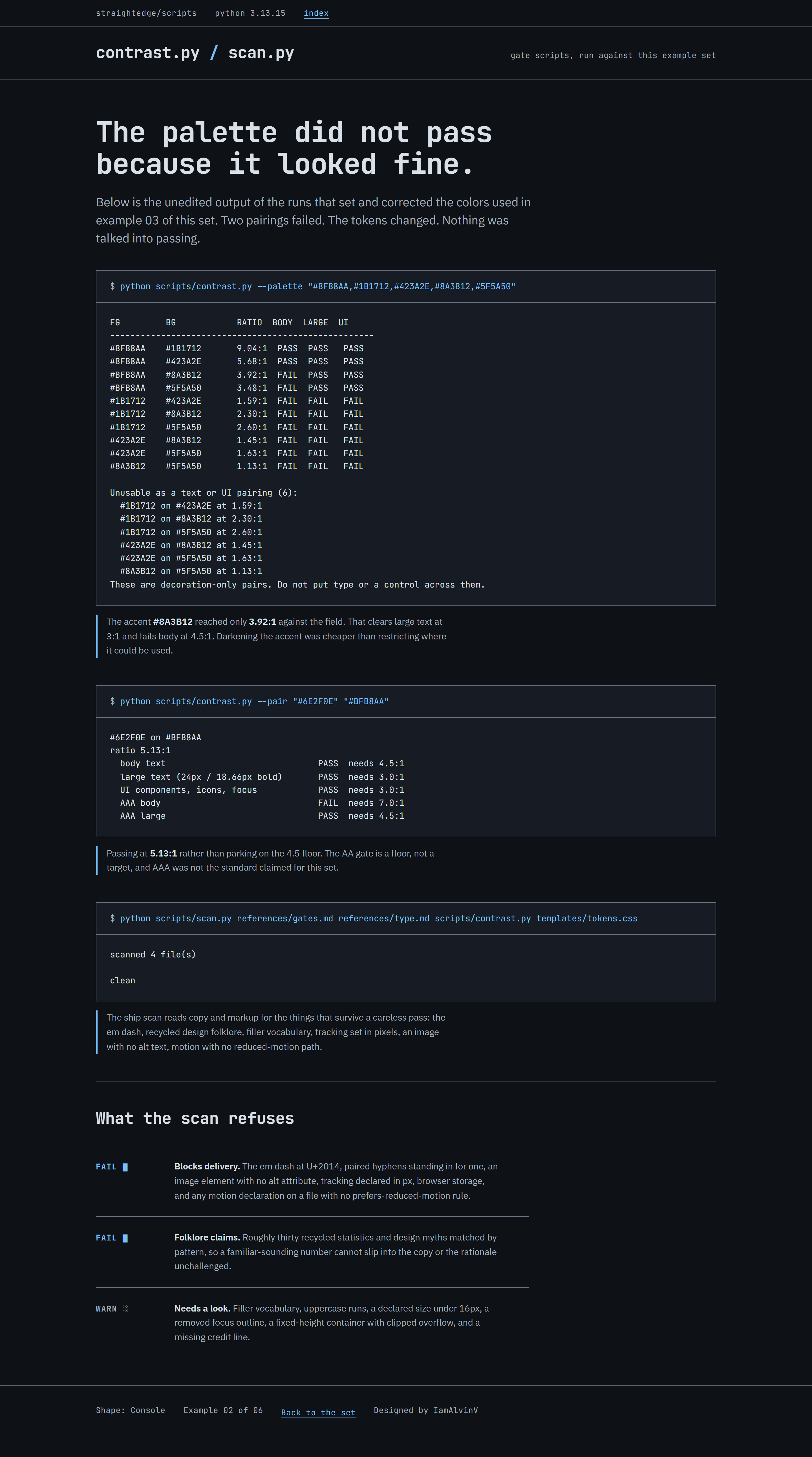
Task: Click the main palette headline
Action: click(x=294, y=148)
